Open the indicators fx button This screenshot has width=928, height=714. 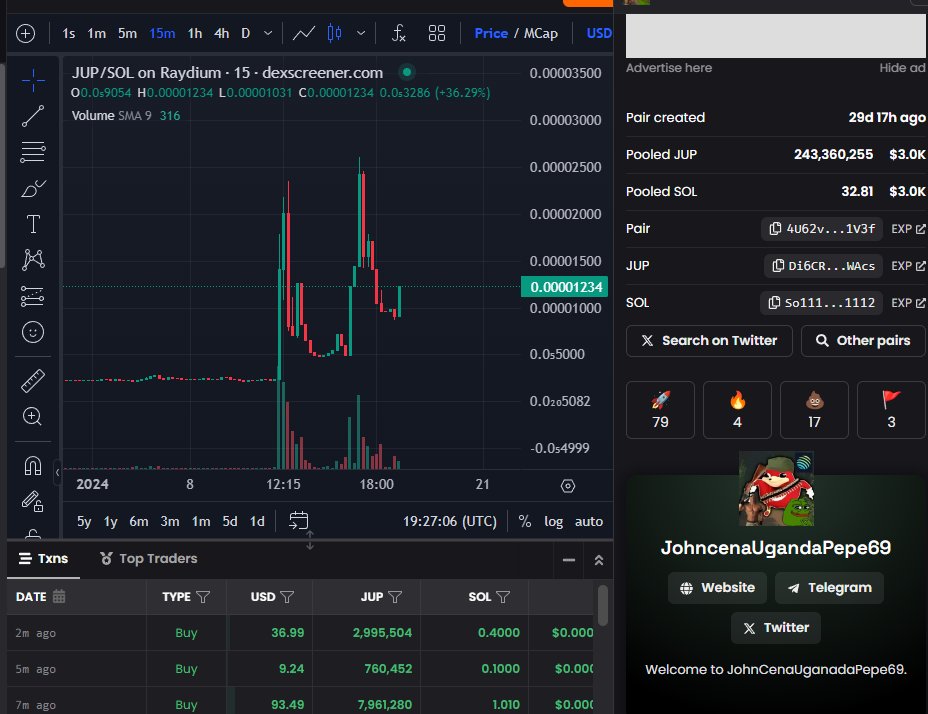399,33
